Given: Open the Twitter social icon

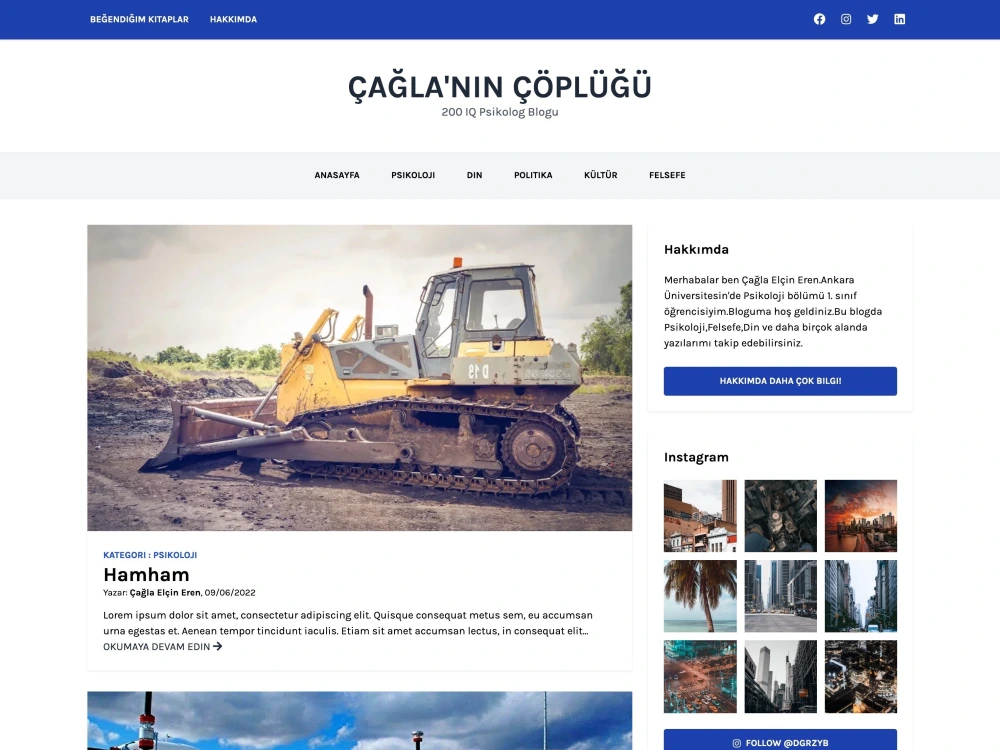Looking at the screenshot, I should tap(872, 19).
